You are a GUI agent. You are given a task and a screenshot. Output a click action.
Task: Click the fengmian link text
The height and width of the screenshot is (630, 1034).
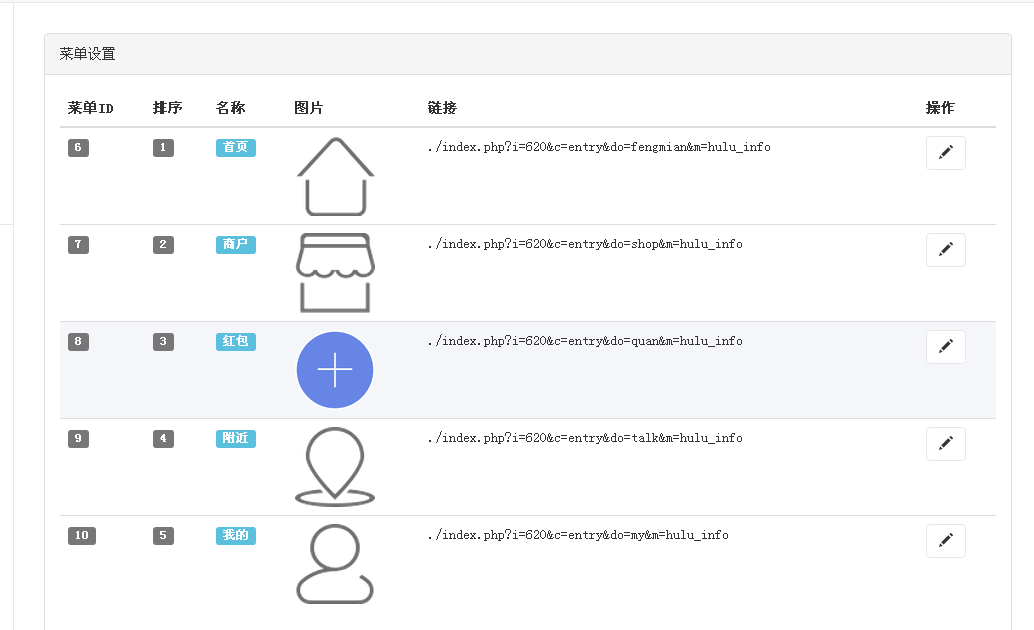click(x=599, y=147)
